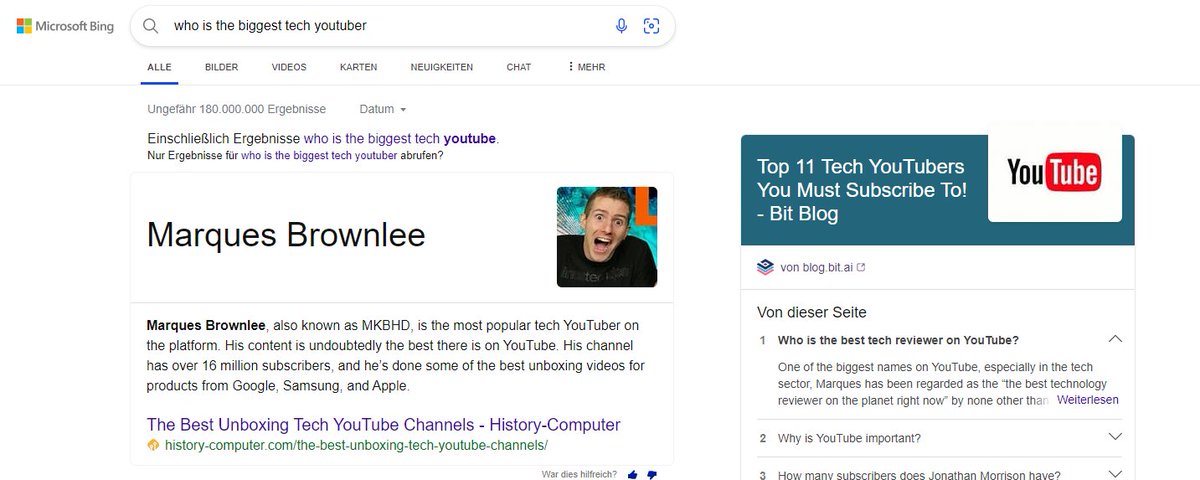Screen dimensions: 1200x480
Task: Click the history-computer favicon
Action: click(153, 445)
